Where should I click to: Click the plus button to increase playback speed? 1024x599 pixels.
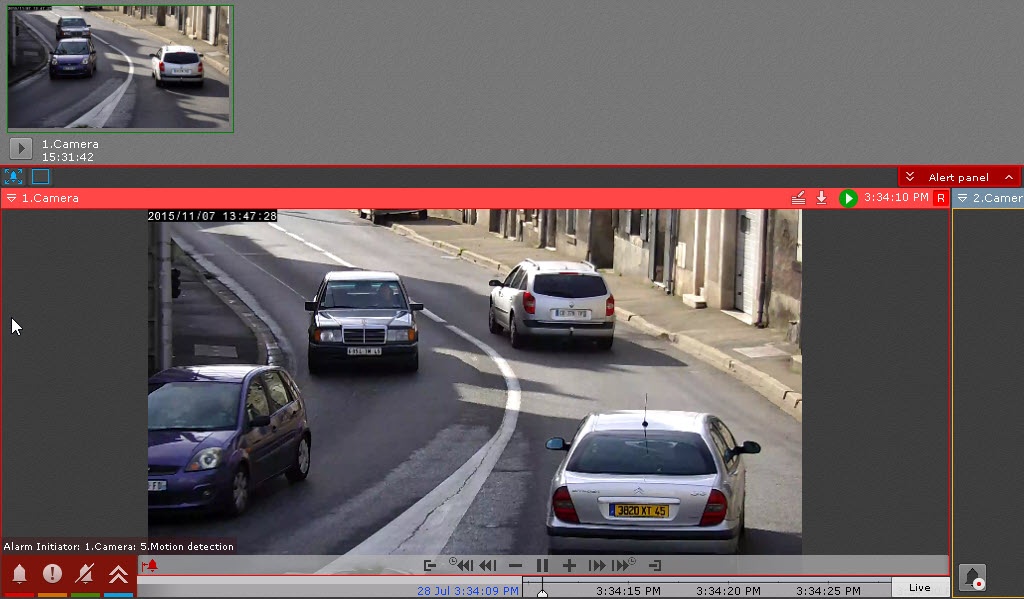[569, 566]
